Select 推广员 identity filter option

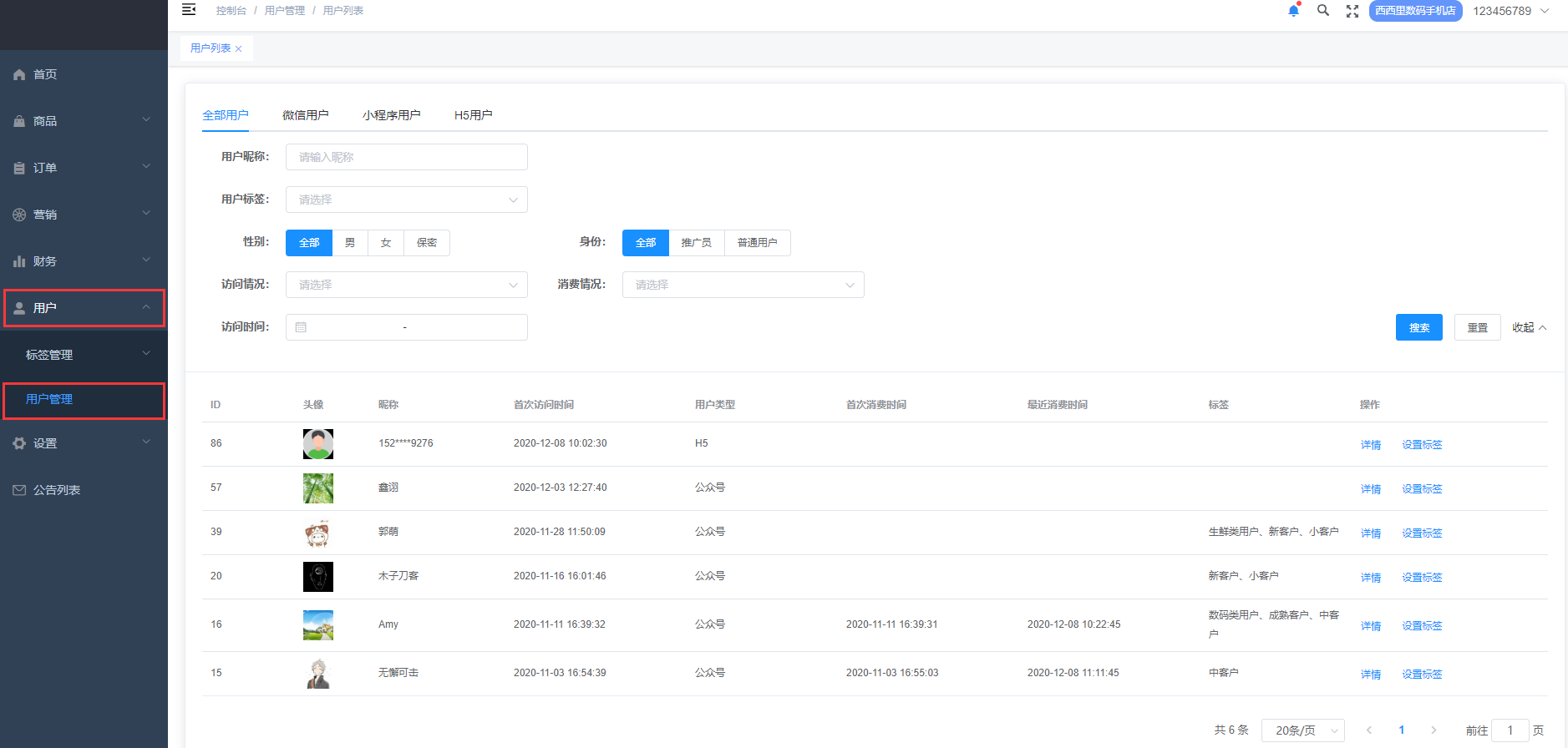pyautogui.click(x=696, y=243)
